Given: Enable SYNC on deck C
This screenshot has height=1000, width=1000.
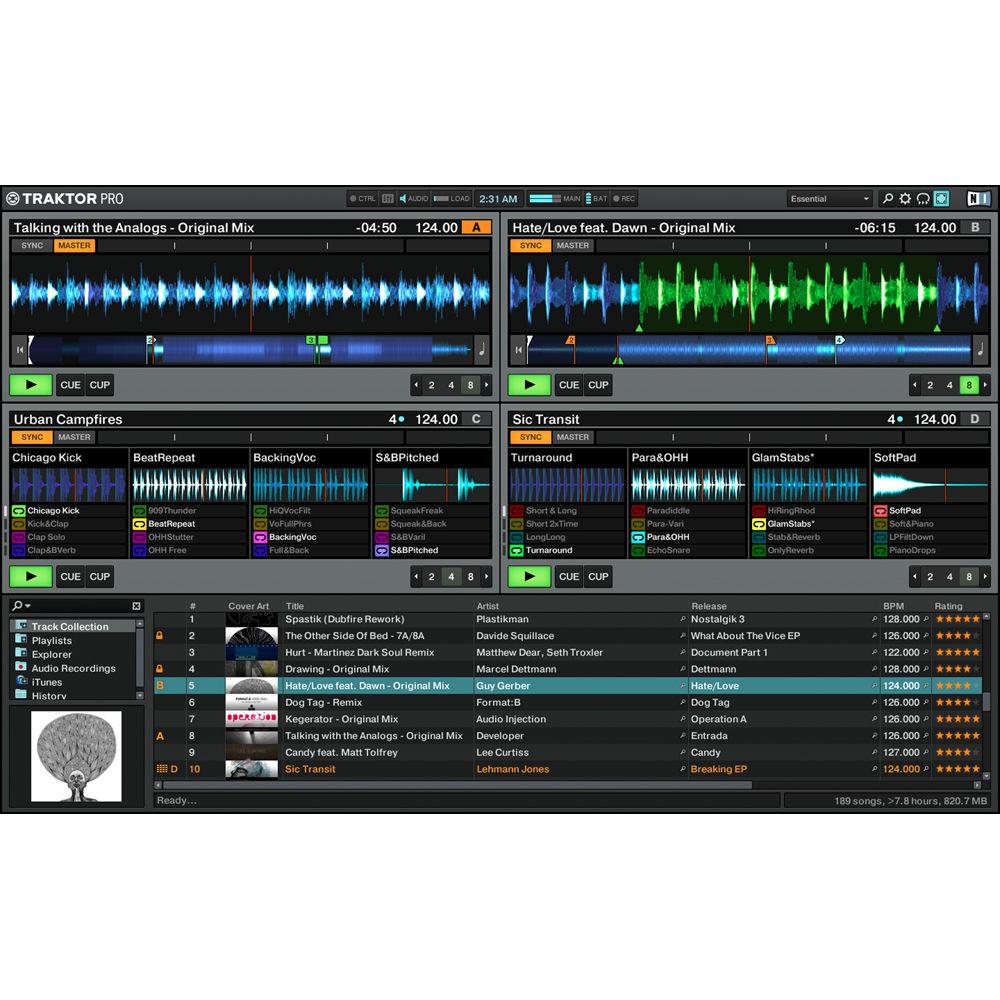Looking at the screenshot, I should 31,437.
